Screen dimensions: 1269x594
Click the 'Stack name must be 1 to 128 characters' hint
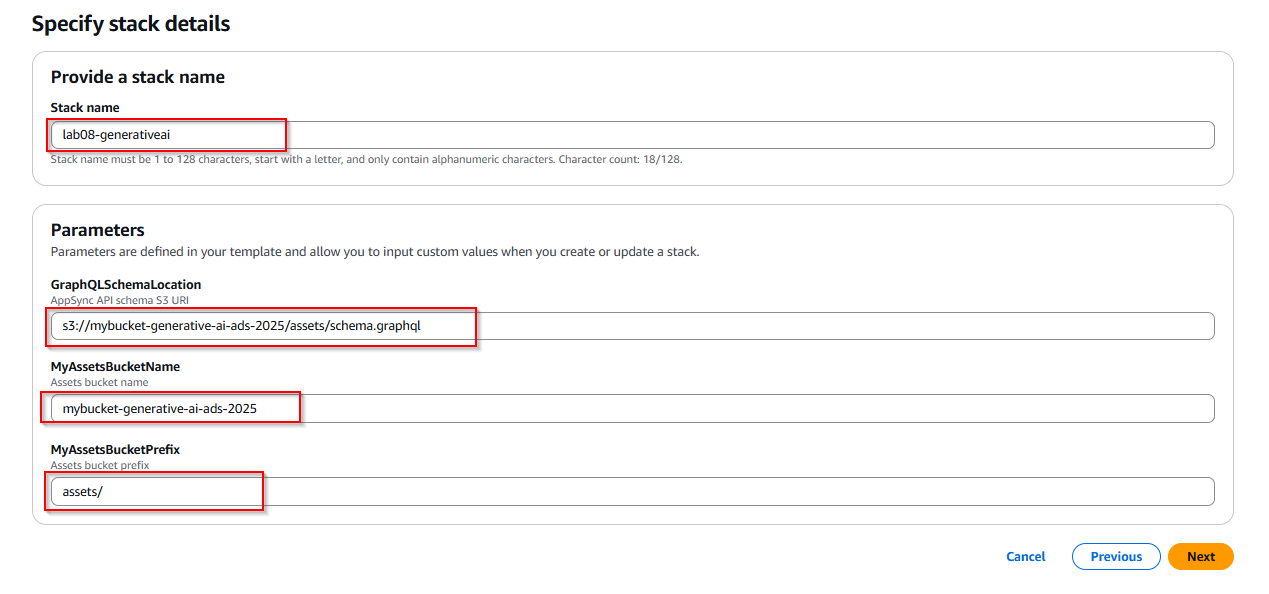coord(302,159)
